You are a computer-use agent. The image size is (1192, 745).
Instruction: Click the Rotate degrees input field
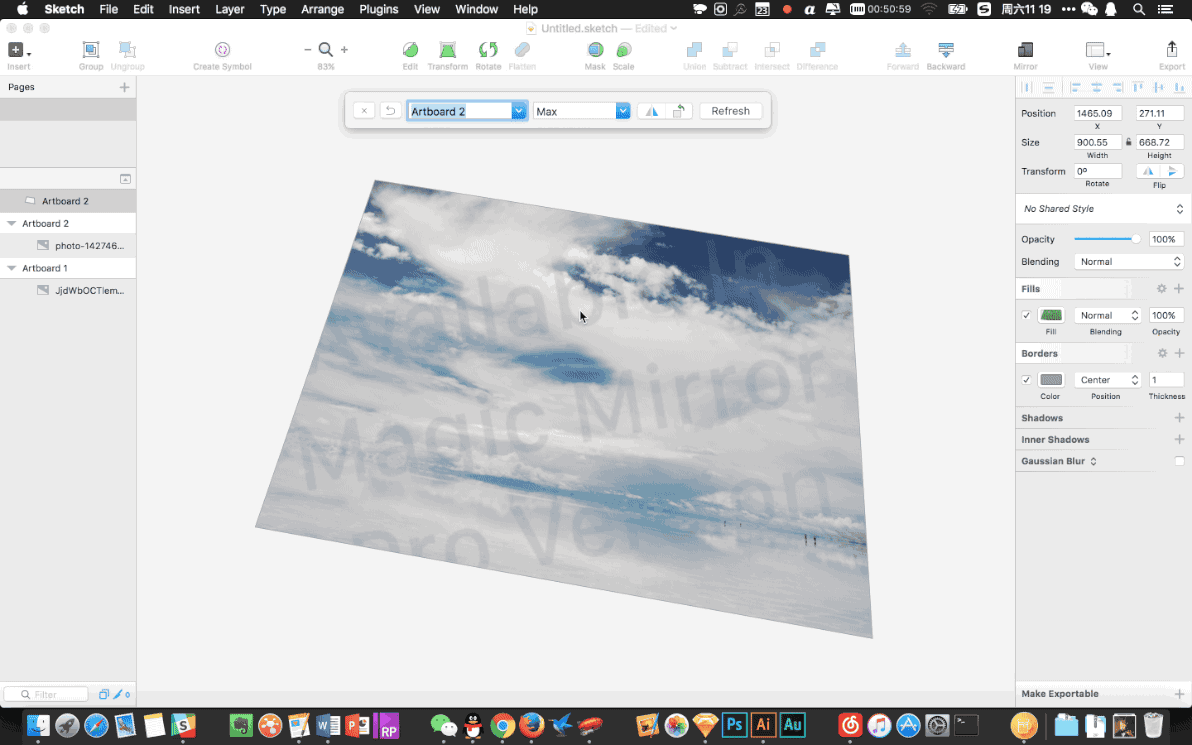pyautogui.click(x=1098, y=171)
